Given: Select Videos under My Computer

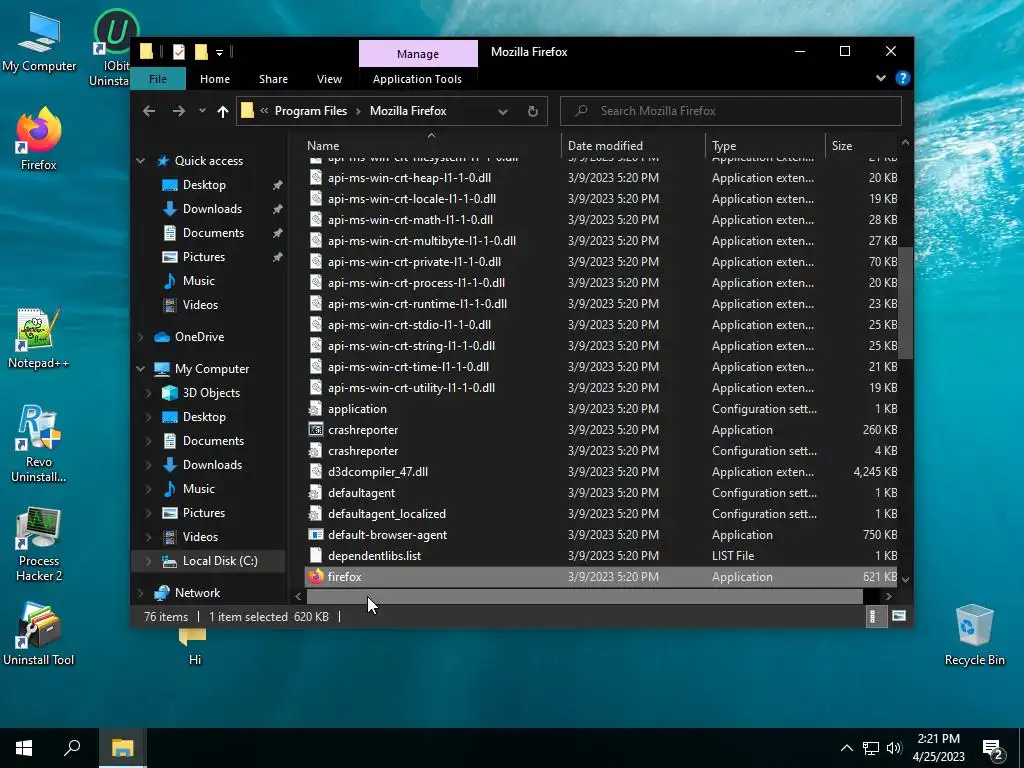Looking at the screenshot, I should [200, 537].
